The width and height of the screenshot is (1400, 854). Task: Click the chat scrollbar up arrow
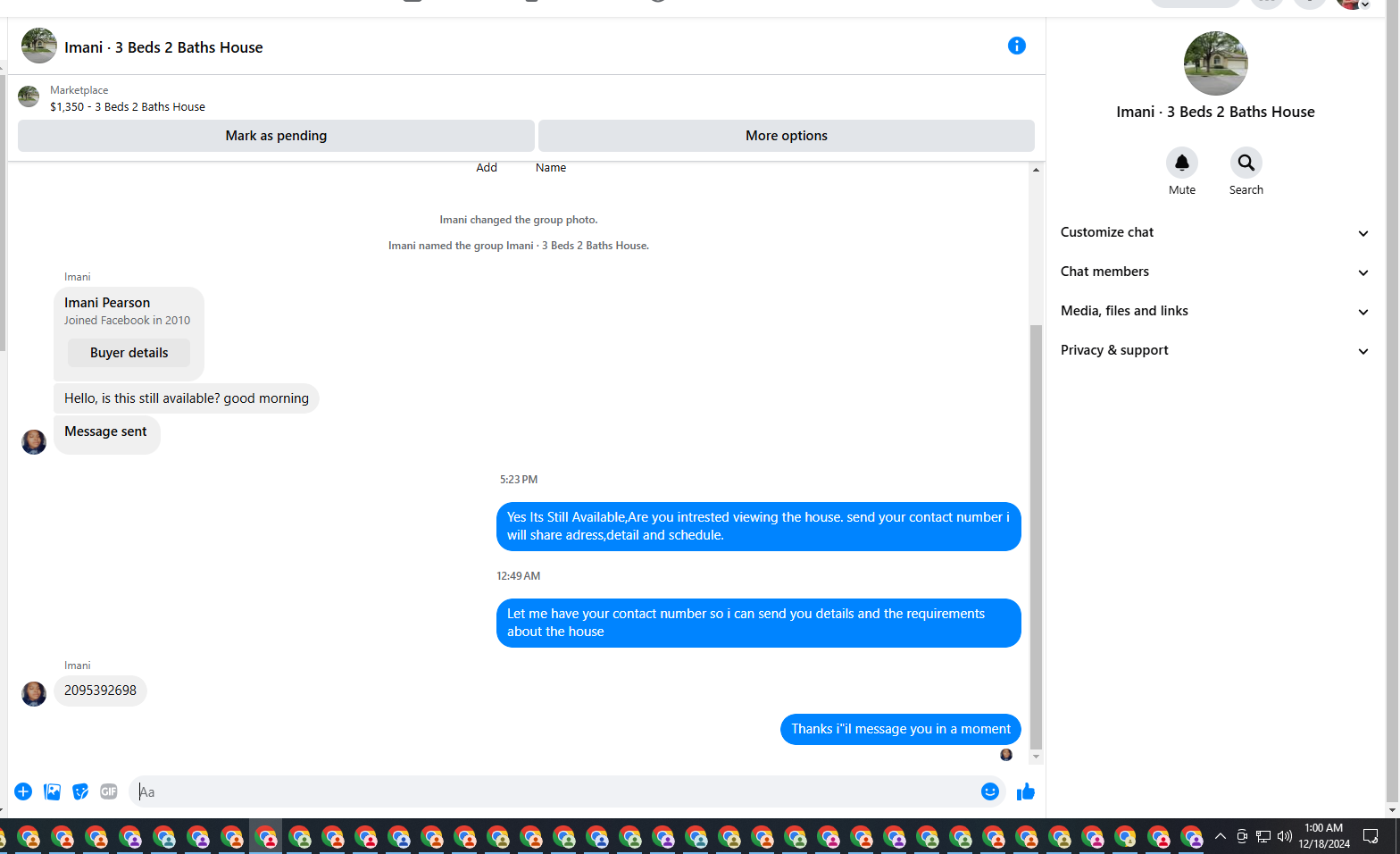1036,169
